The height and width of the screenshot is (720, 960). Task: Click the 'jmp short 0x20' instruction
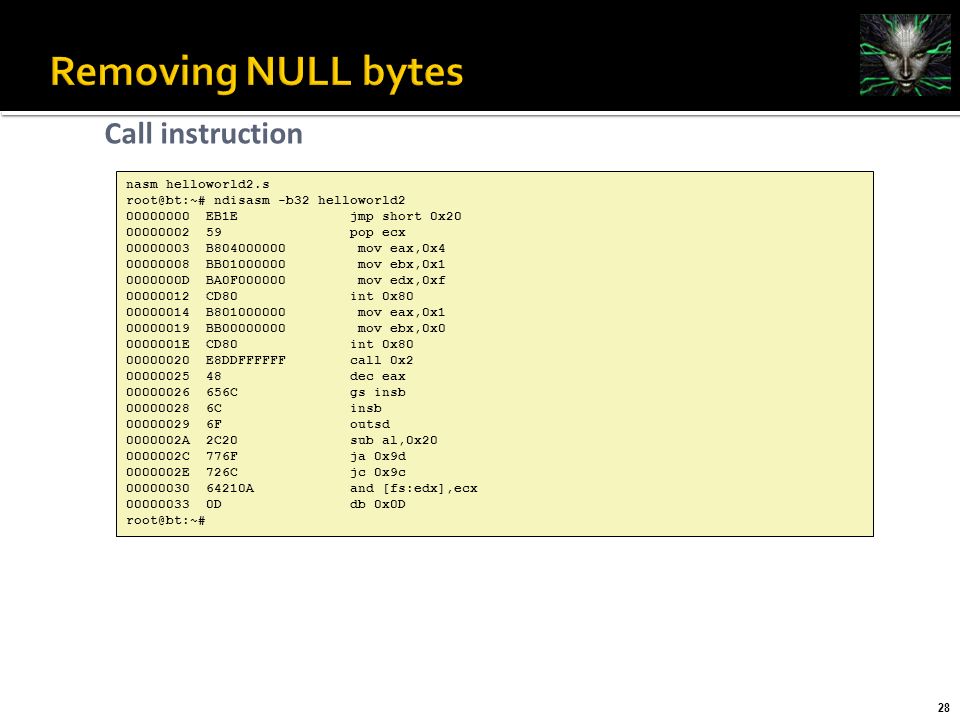[x=405, y=216]
